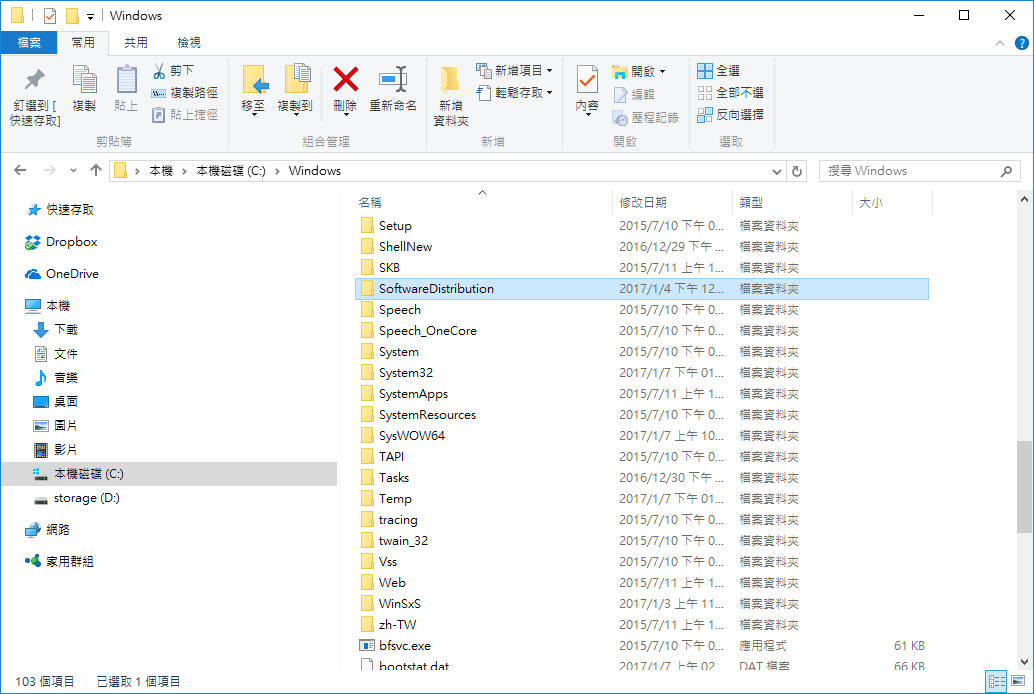Switch to View (檢視) ribbon tab
Viewport: 1034px width, 694px height.
[189, 43]
